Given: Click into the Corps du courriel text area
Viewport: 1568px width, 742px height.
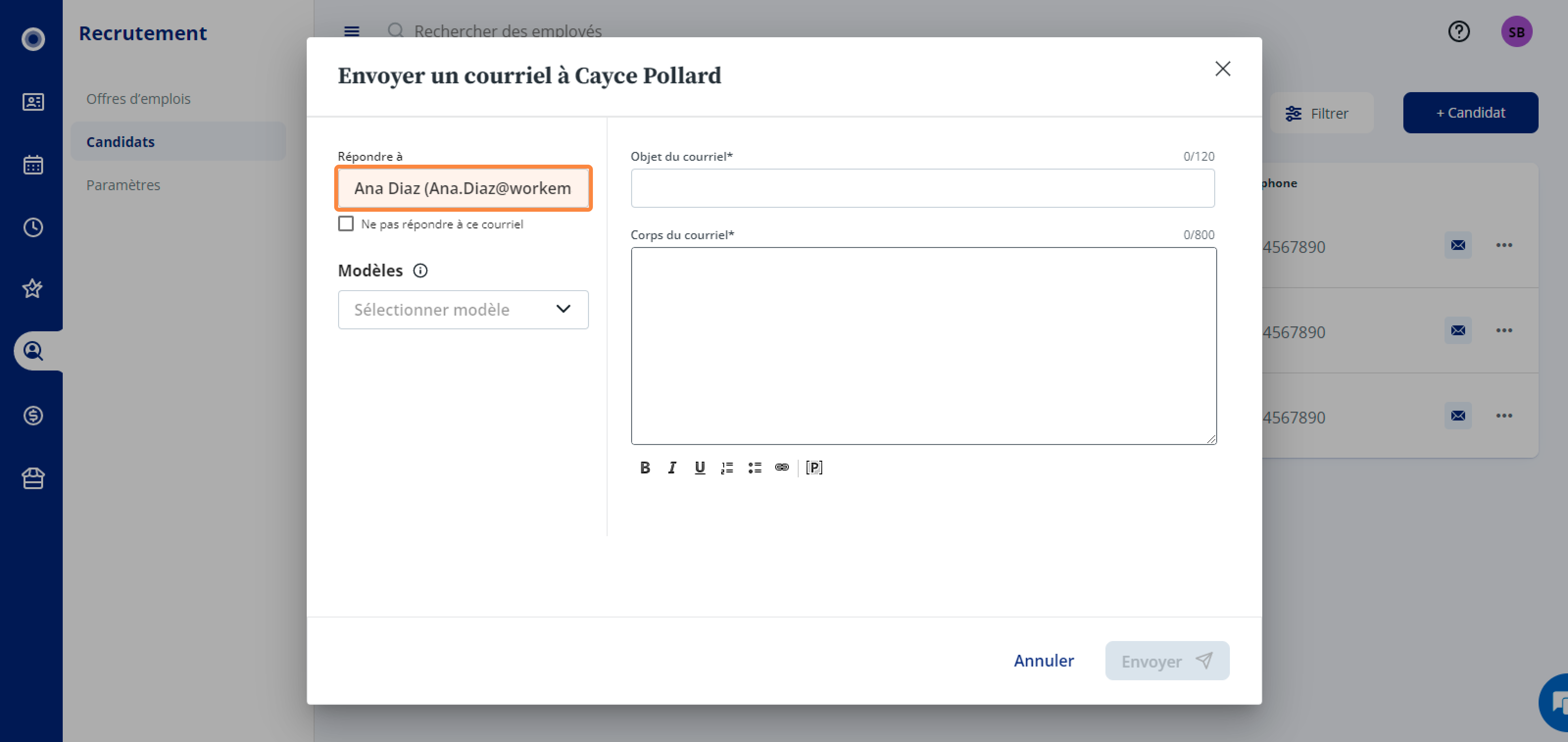Looking at the screenshot, I should (x=923, y=346).
